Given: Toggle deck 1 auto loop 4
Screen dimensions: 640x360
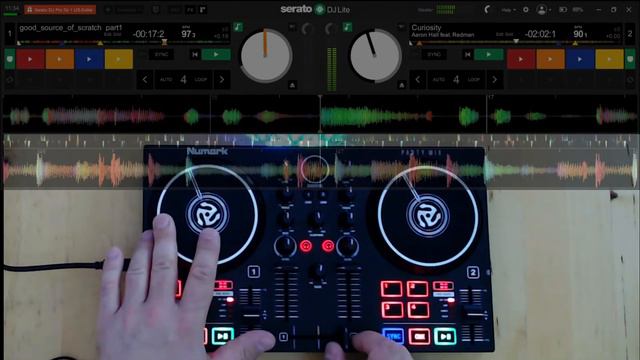Looking at the screenshot, I should 183,80.
